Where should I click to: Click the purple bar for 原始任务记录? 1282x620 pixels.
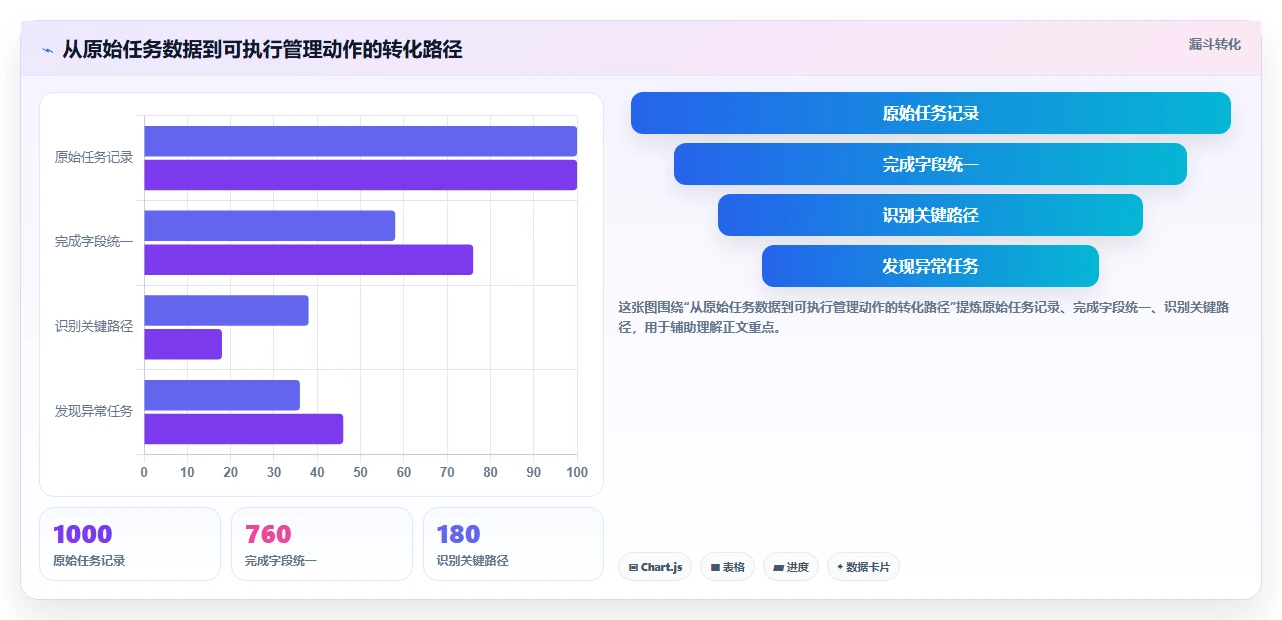pos(360,175)
